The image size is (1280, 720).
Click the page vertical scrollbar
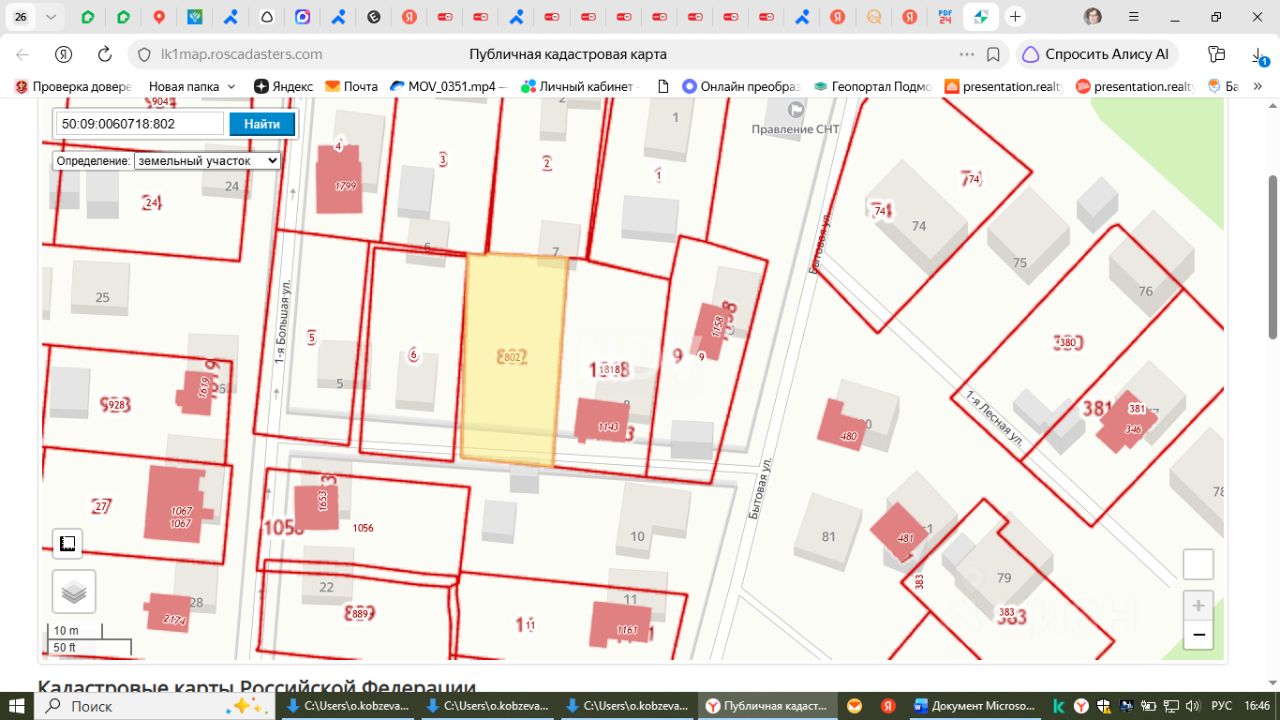coord(1272,256)
